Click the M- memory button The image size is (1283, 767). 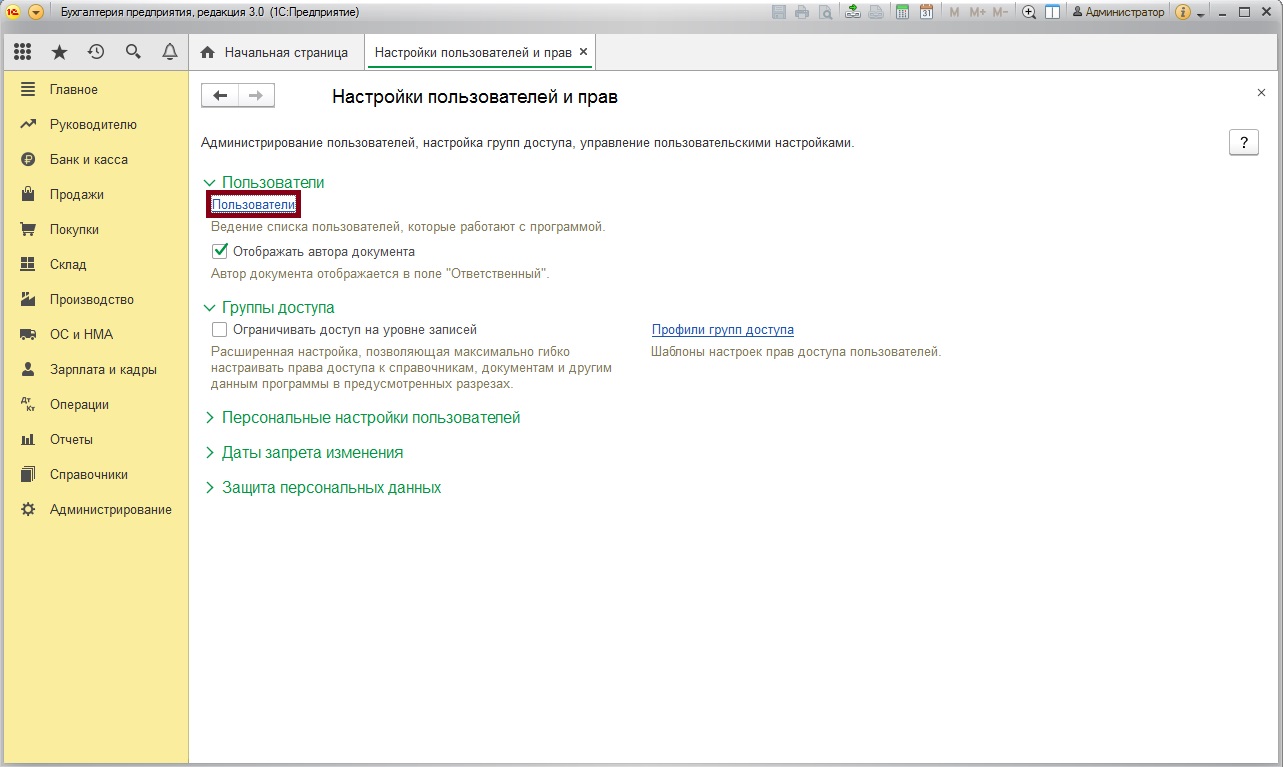click(x=1000, y=12)
